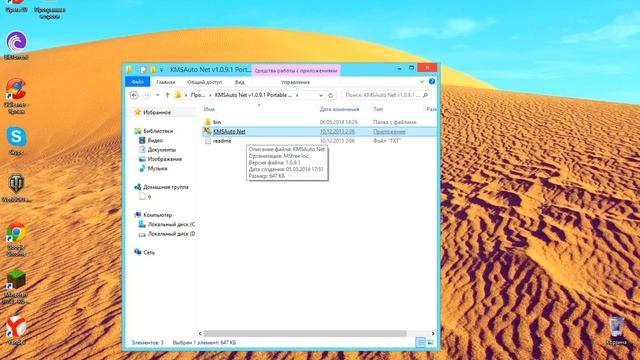Image resolution: width=640 pixels, height=360 pixels.
Task: Sort by Имя column header
Action: click(x=209, y=109)
